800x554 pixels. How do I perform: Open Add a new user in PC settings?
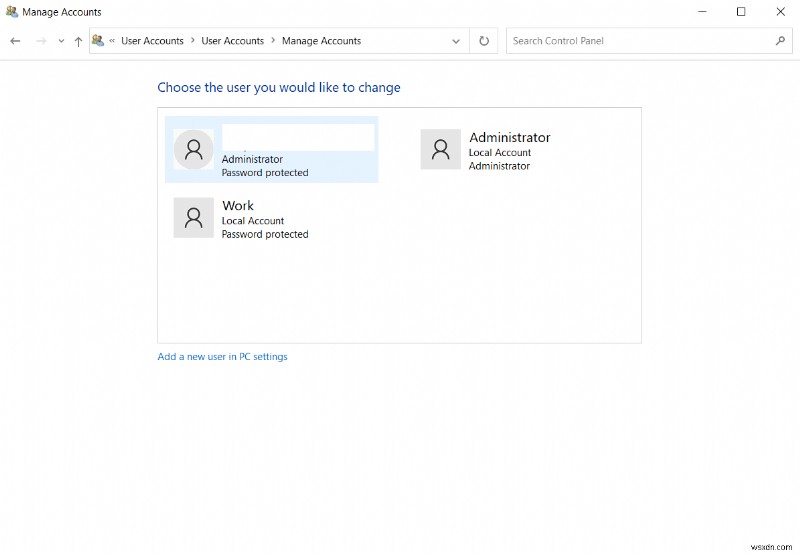click(x=222, y=357)
